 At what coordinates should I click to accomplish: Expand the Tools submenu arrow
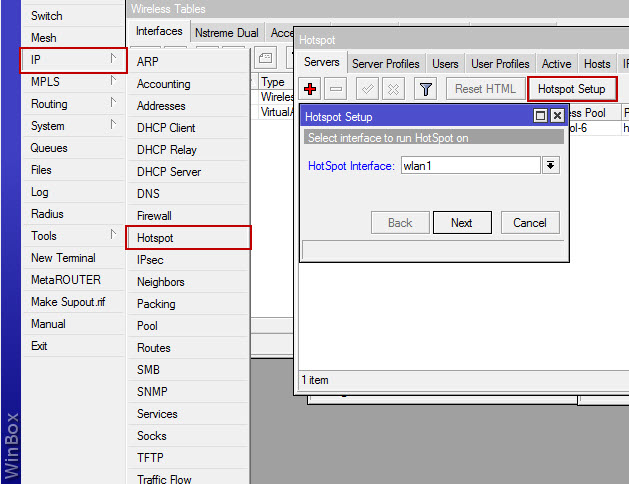[113, 235]
